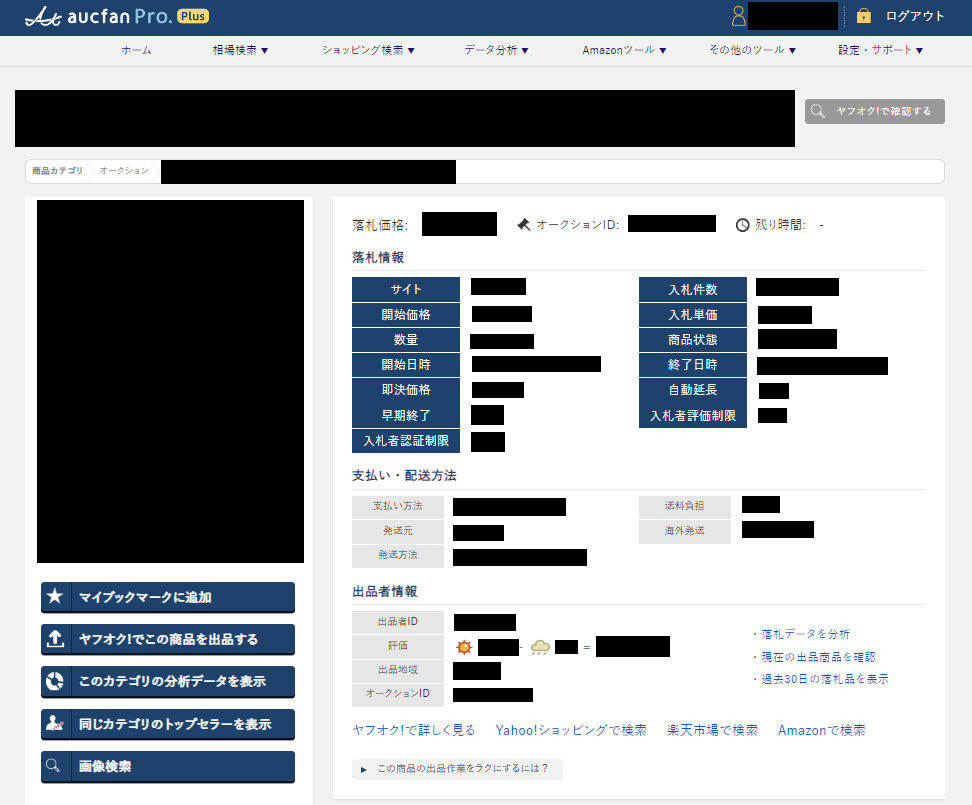This screenshot has height=805, width=972.
Task: Click the user account person icon
Action: point(738,16)
